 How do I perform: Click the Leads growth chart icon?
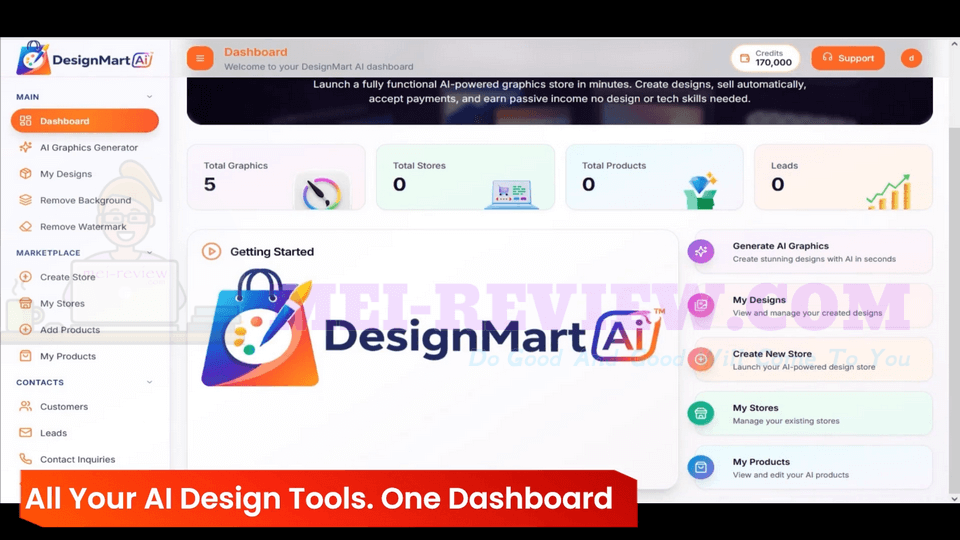(889, 192)
